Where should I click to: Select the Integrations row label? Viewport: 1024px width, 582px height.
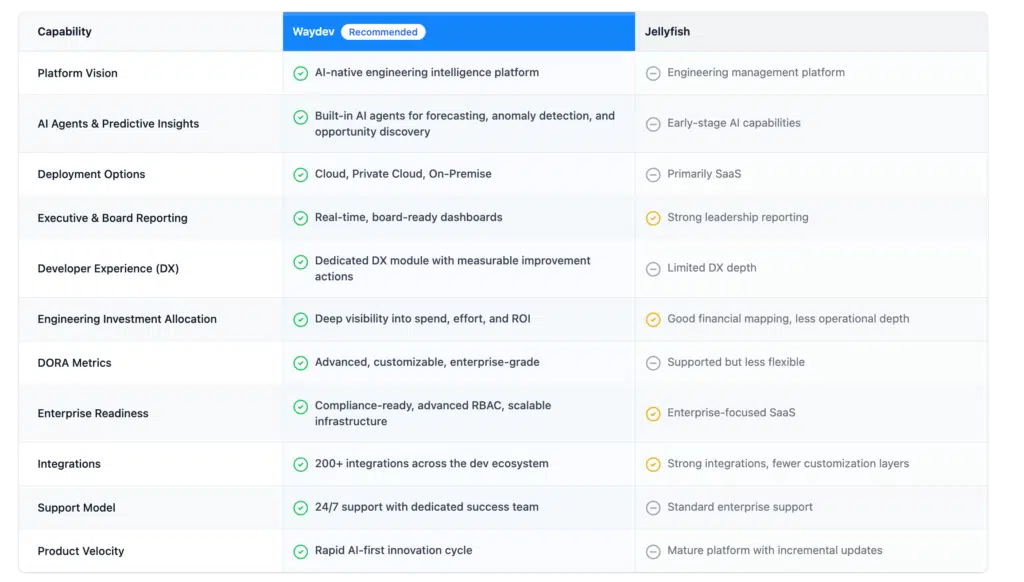69,464
